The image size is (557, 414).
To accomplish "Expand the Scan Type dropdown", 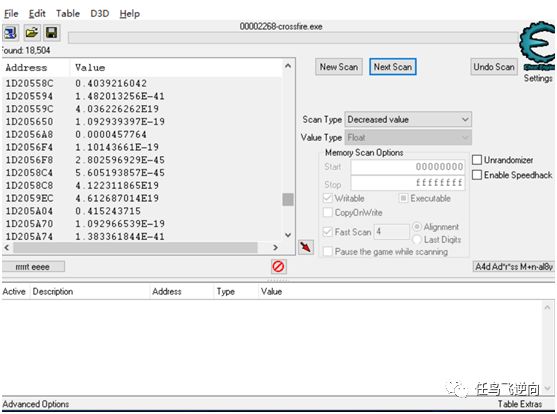I will coord(408,119).
